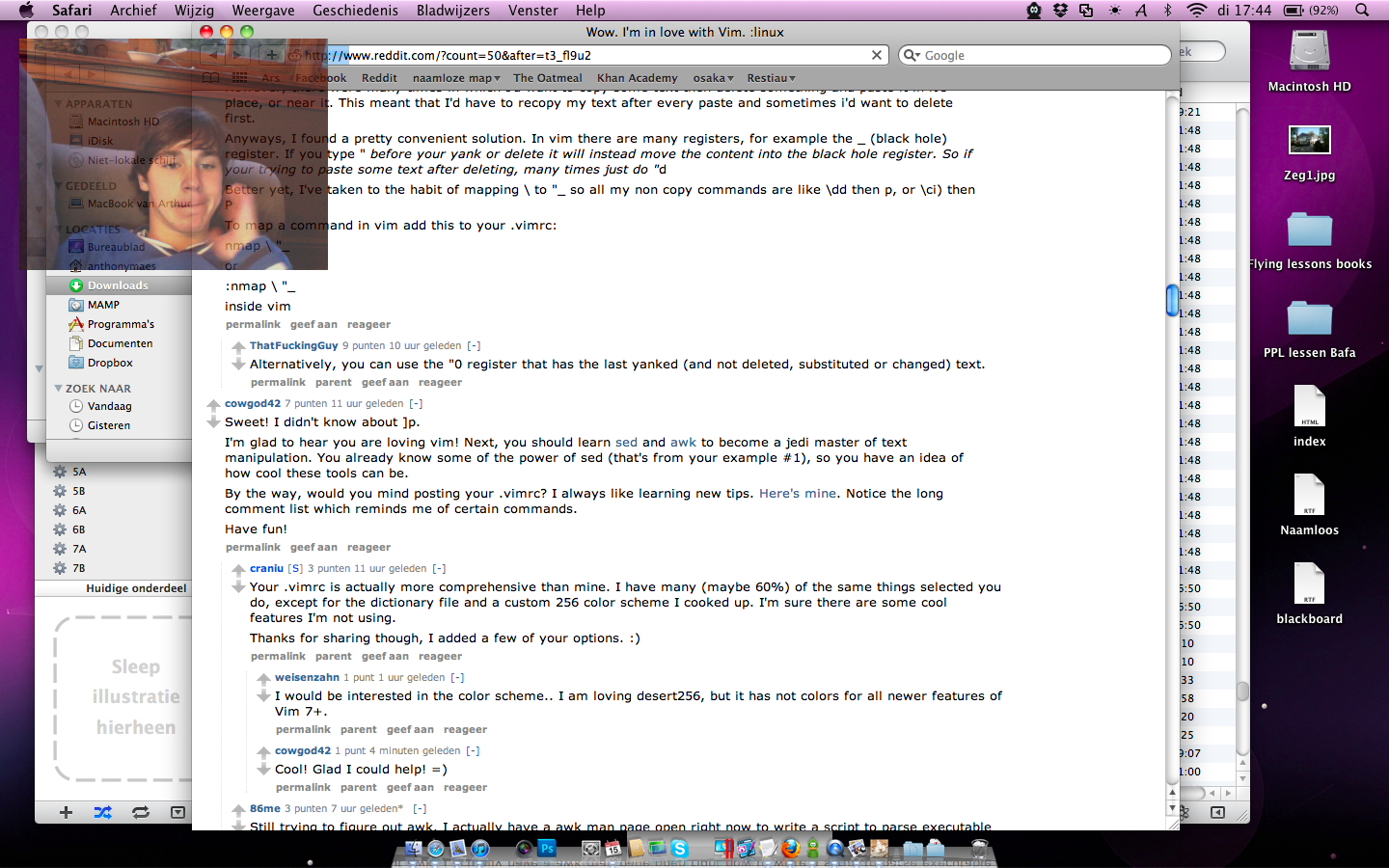The image size is (1389, 868).
Task: Click the Spotlight magnifier in menu bar
Action: (x=1362, y=10)
